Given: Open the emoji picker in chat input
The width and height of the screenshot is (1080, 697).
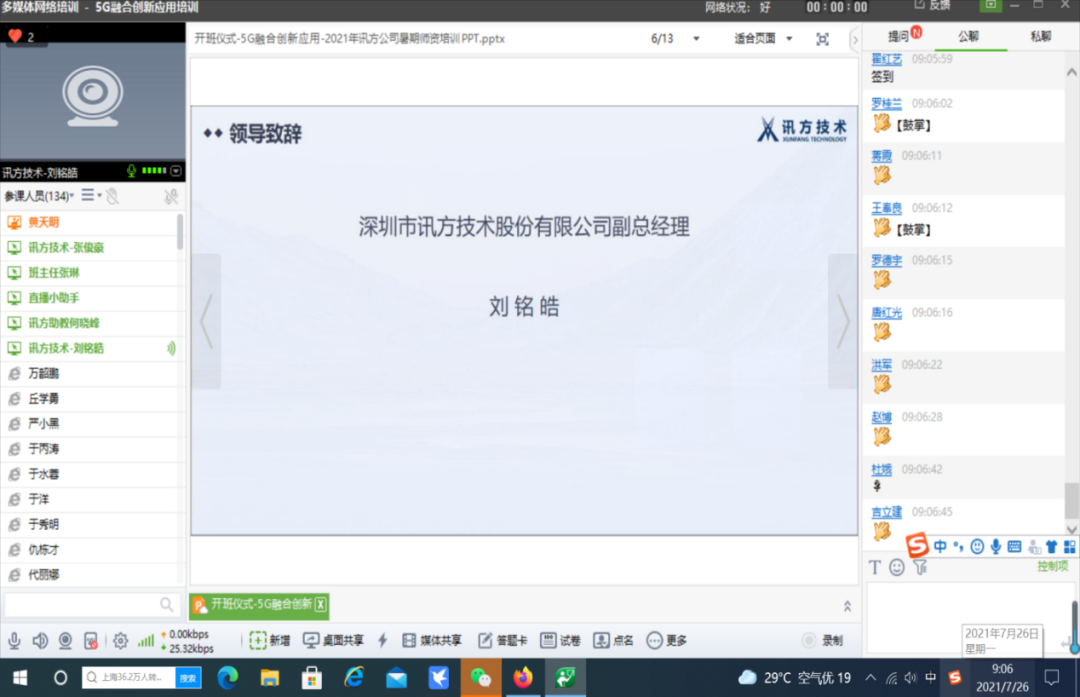Looking at the screenshot, I should pyautogui.click(x=897, y=566).
